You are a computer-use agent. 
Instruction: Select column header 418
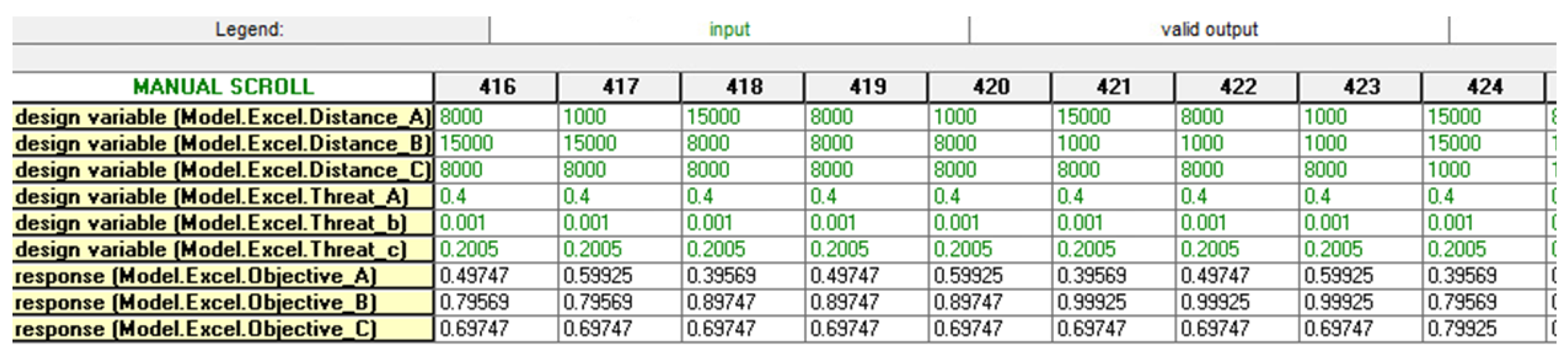(743, 86)
